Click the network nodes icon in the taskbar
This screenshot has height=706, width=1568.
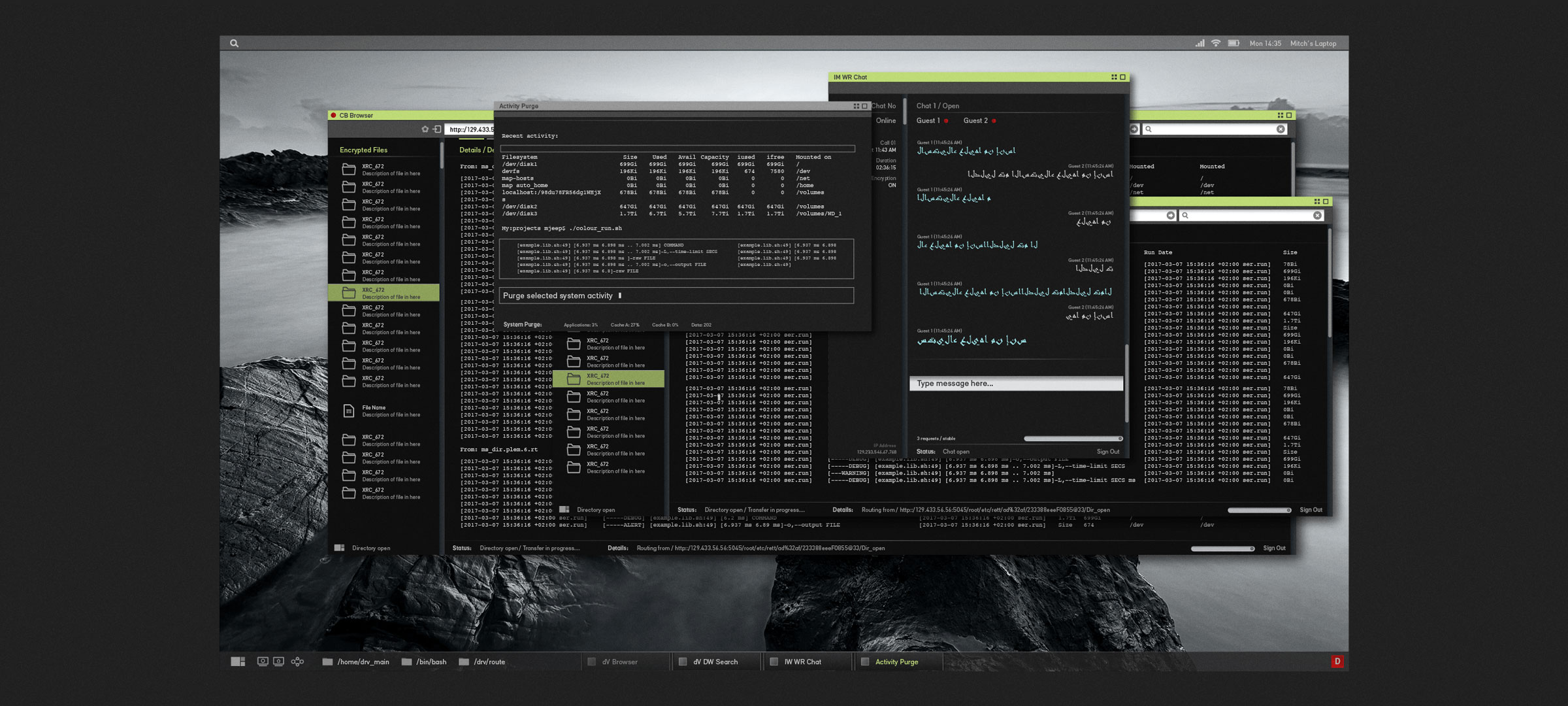[297, 662]
